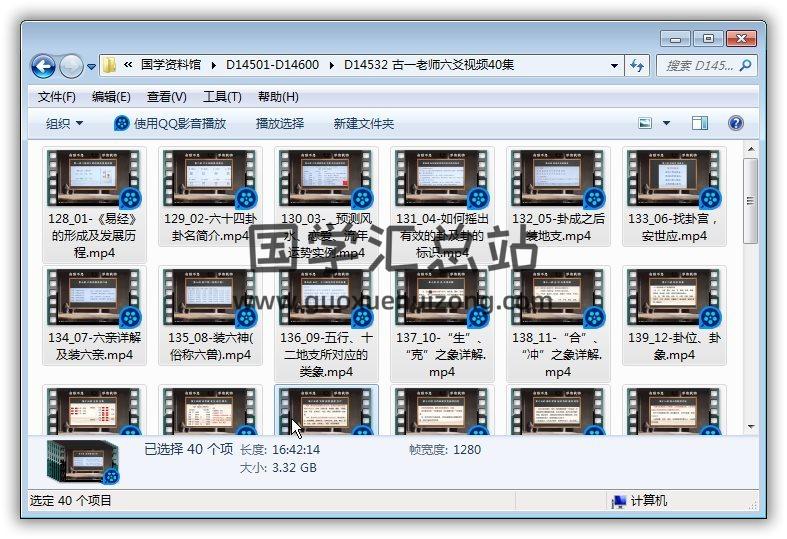Click 播放选择 toolbar button
The width and height of the screenshot is (787, 539).
tap(280, 123)
